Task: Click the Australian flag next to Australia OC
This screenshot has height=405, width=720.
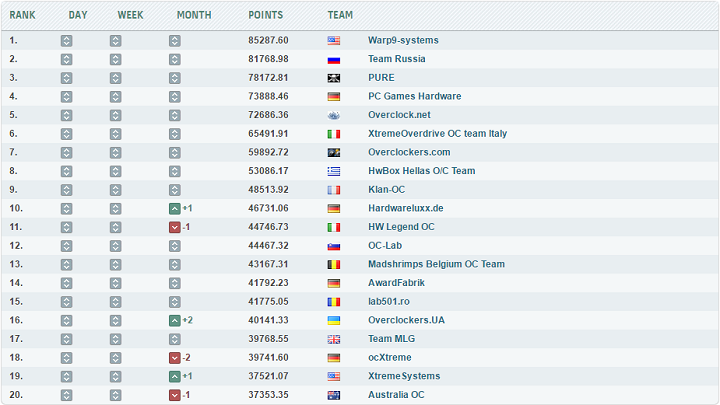Action: (x=333, y=395)
